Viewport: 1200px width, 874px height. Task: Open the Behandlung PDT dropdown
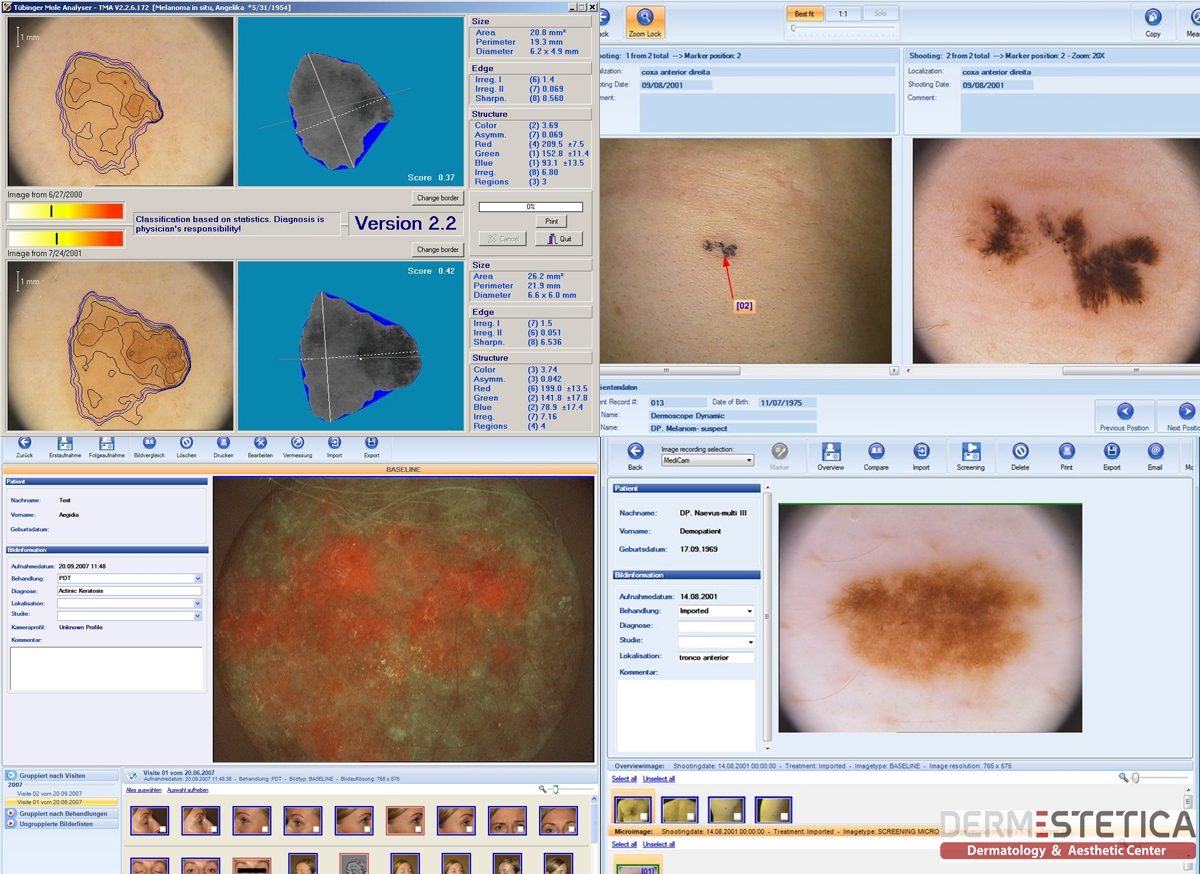tap(197, 579)
